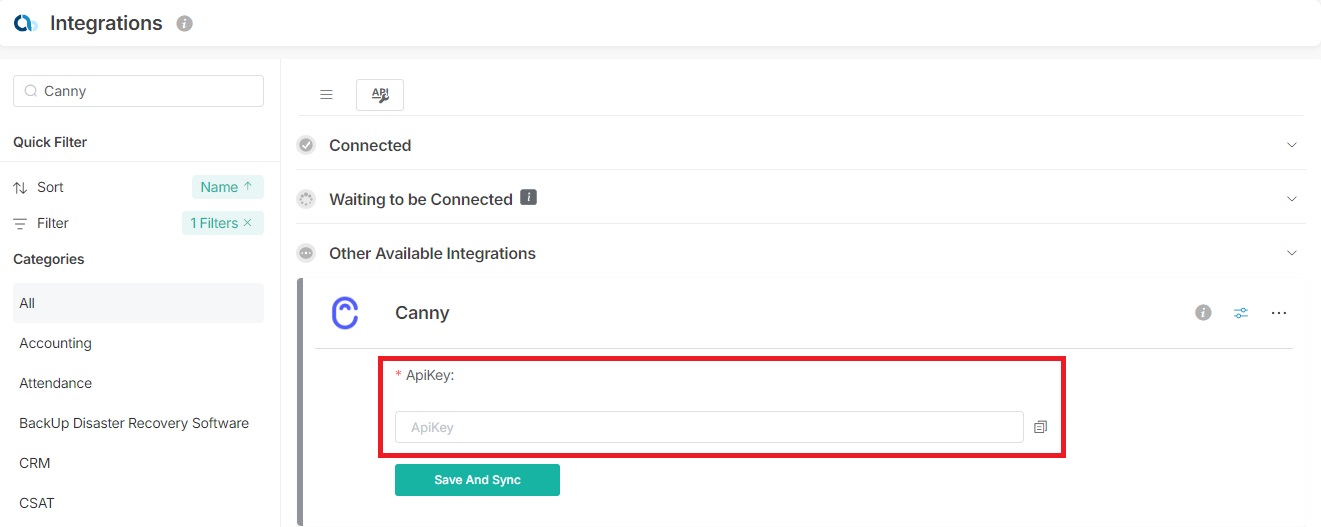Open Canny more options ellipsis
The image size is (1321, 527).
point(1279,313)
